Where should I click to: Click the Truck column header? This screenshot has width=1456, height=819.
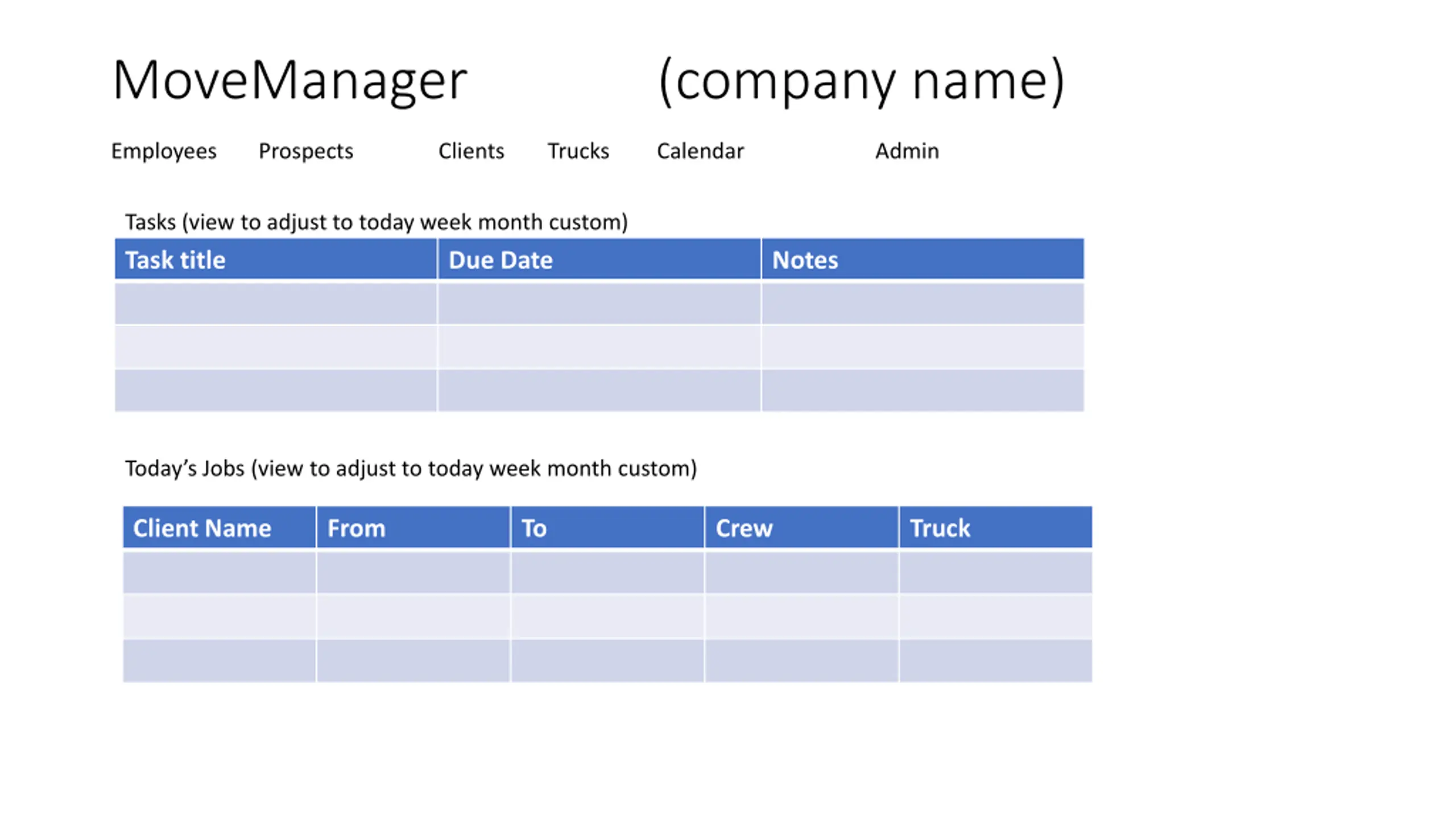996,528
